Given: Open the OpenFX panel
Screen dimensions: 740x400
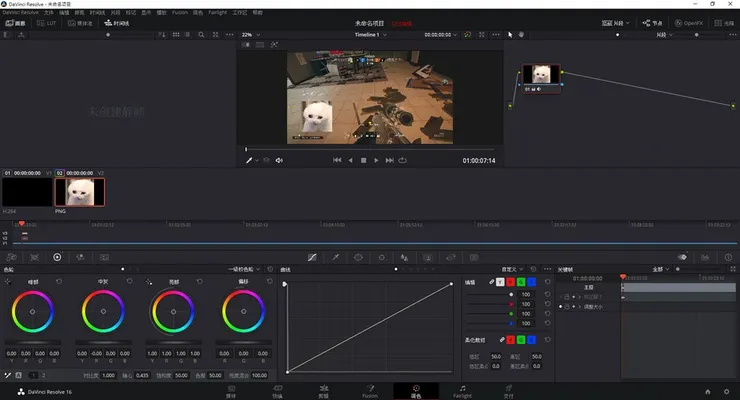Looking at the screenshot, I should (x=687, y=22).
